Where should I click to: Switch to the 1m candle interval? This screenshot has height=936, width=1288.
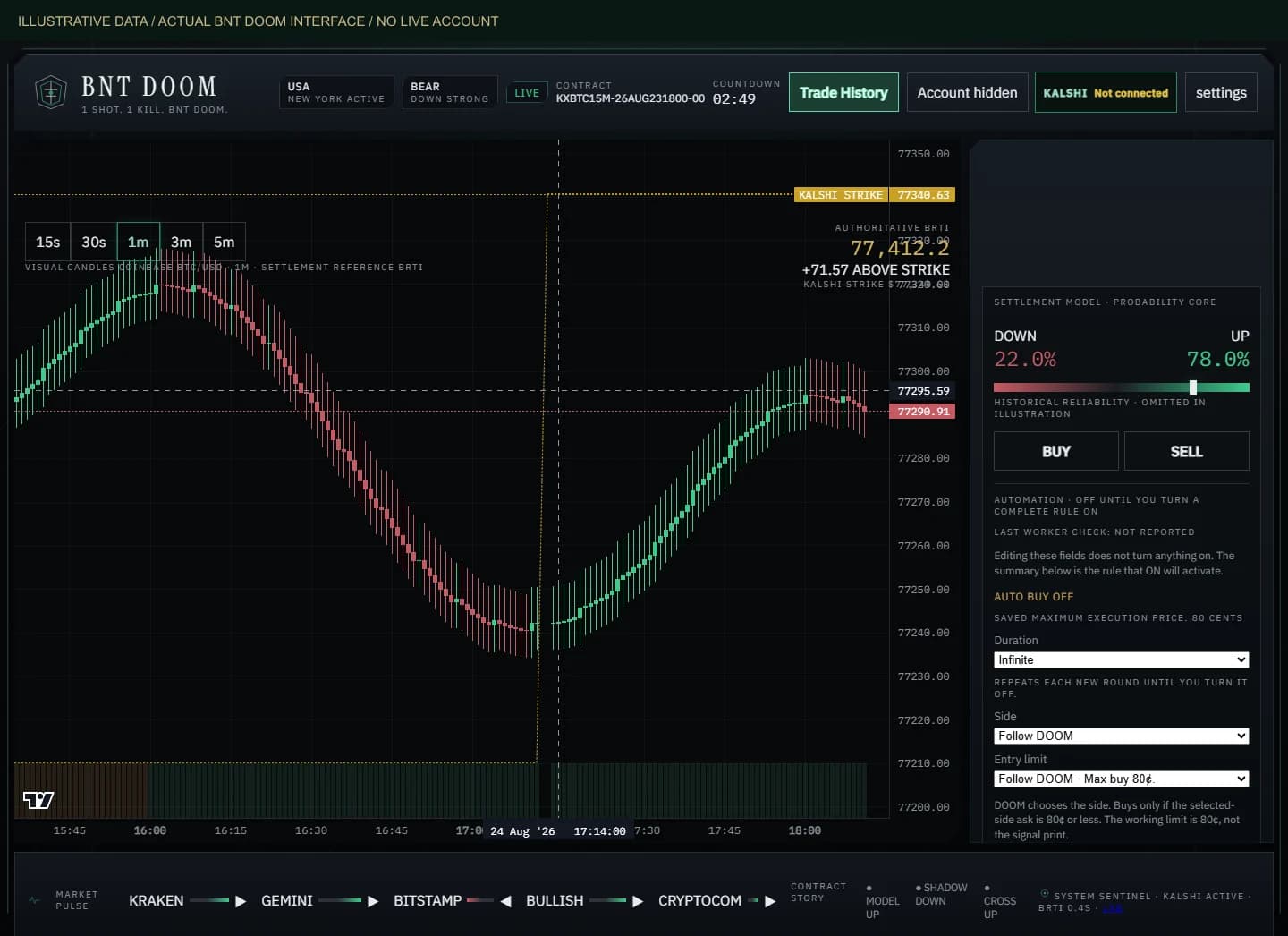pyautogui.click(x=139, y=242)
